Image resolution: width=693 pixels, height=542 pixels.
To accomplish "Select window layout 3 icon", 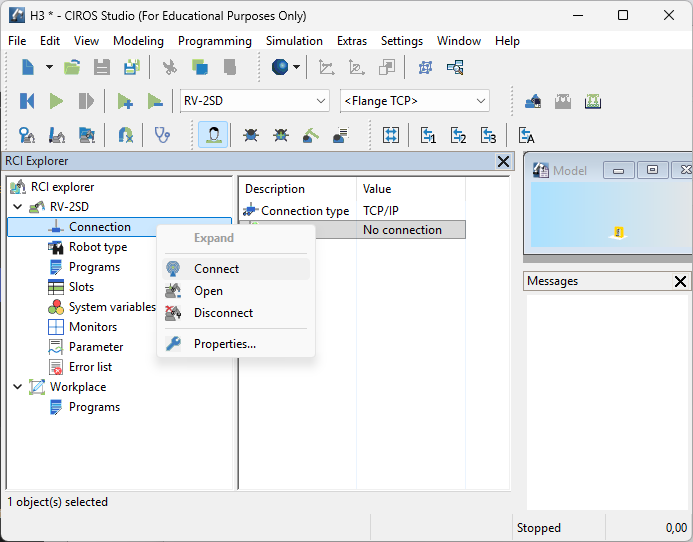I will coord(488,135).
